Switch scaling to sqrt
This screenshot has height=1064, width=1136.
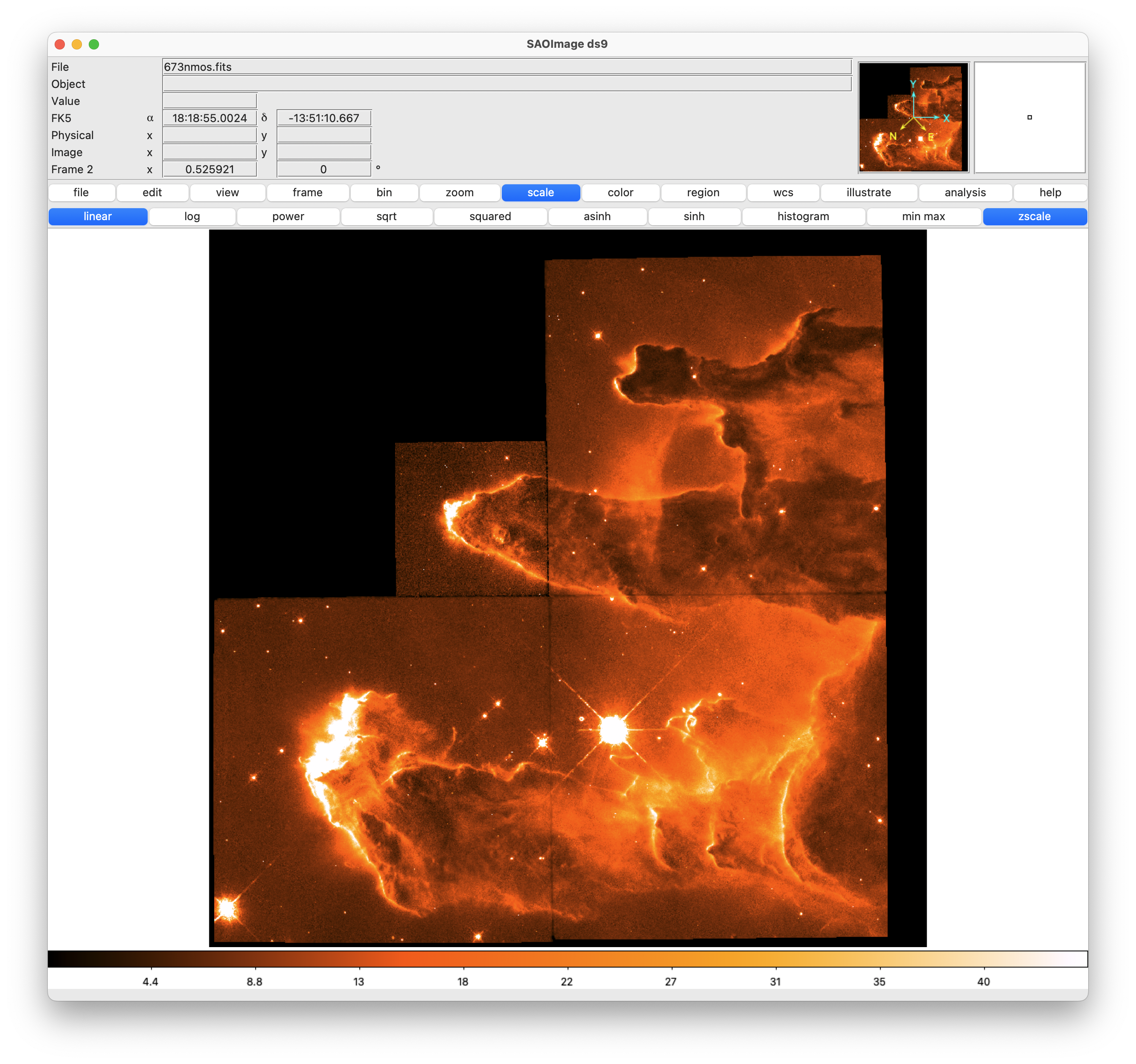tap(386, 216)
